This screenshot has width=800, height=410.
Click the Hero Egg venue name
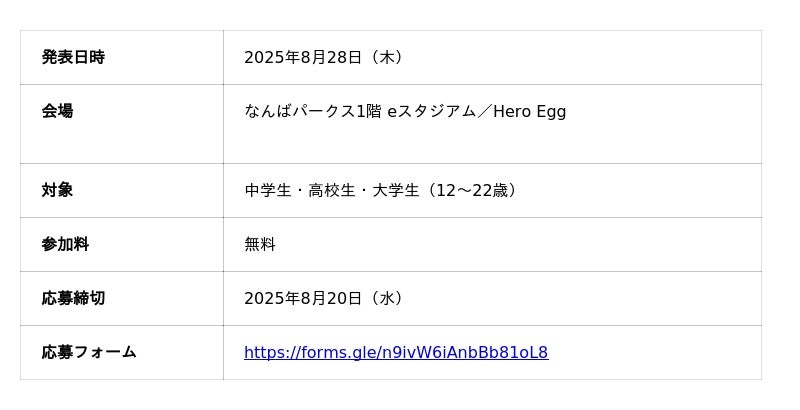[x=530, y=111]
